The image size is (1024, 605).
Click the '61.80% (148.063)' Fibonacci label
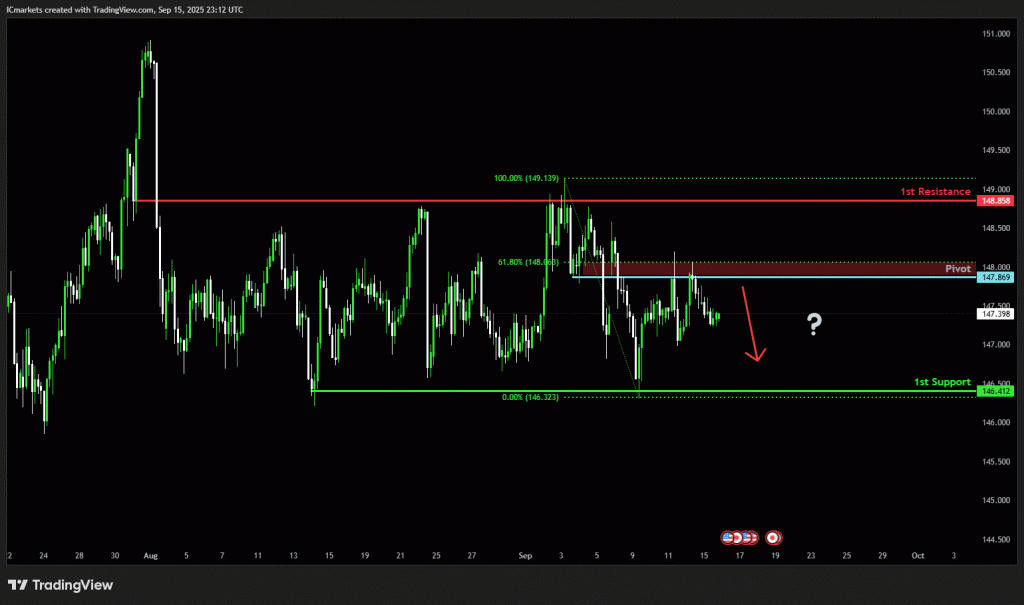[528, 262]
